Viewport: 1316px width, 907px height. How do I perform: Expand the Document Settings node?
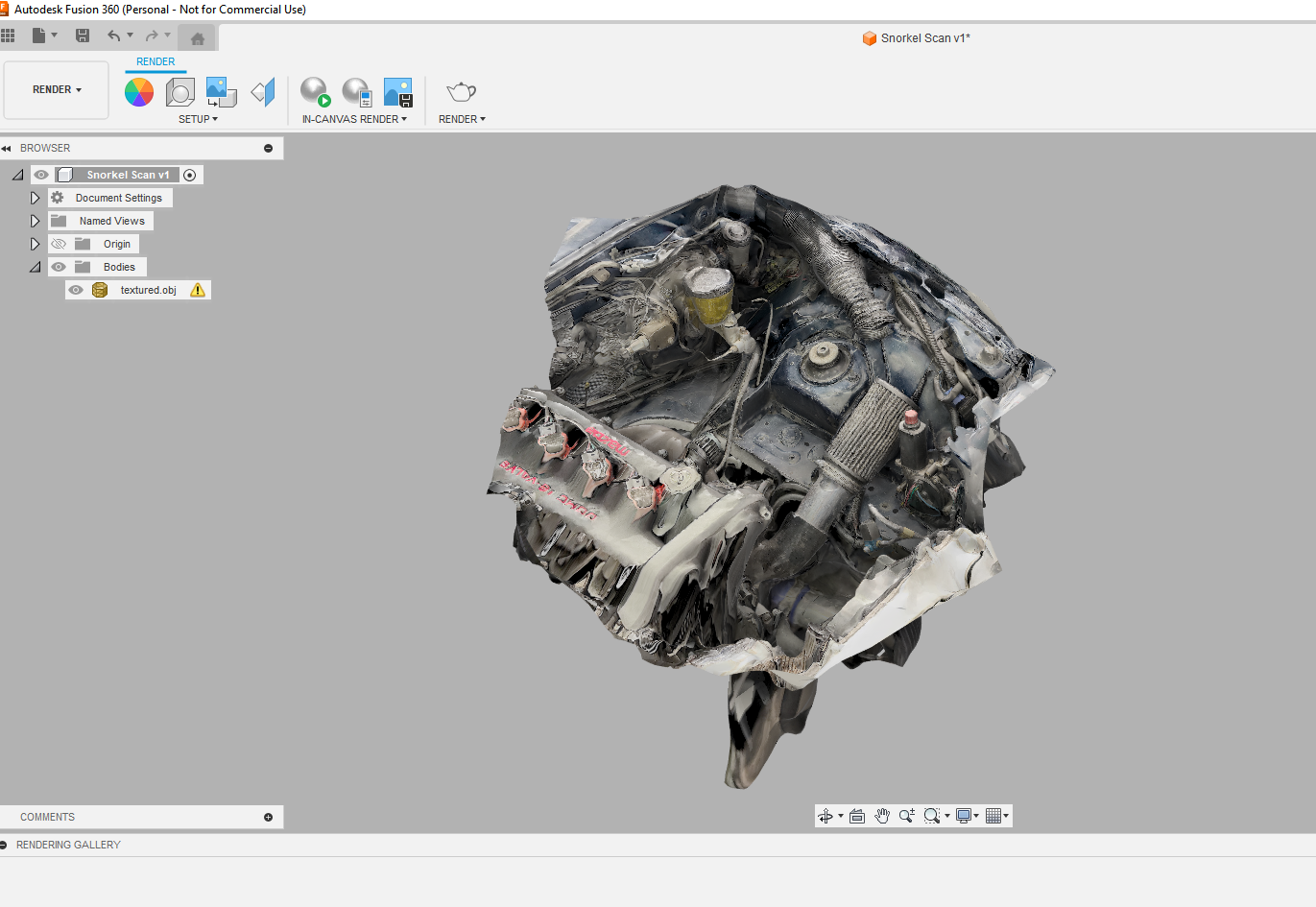tap(36, 197)
